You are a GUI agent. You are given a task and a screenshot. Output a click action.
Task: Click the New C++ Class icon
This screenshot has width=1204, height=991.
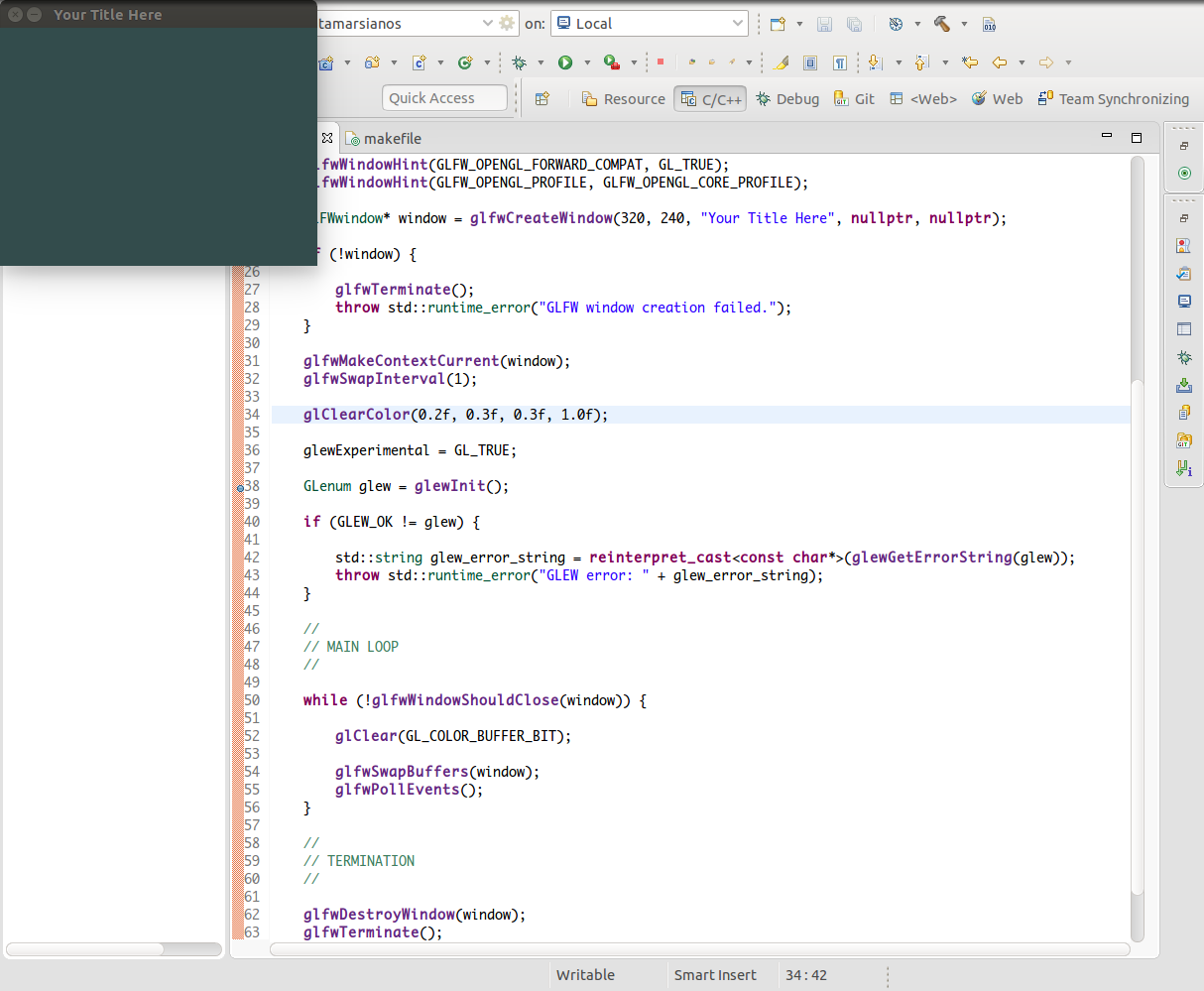(465, 62)
